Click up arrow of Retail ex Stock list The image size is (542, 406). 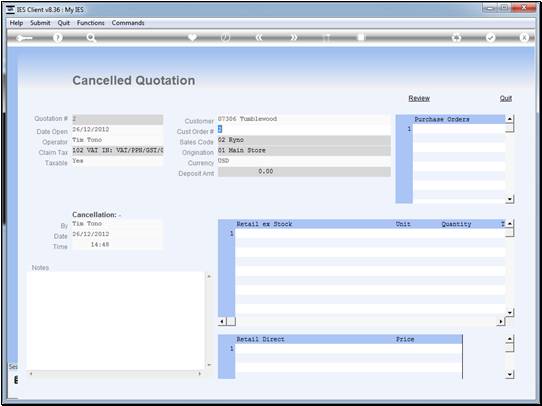coord(510,224)
